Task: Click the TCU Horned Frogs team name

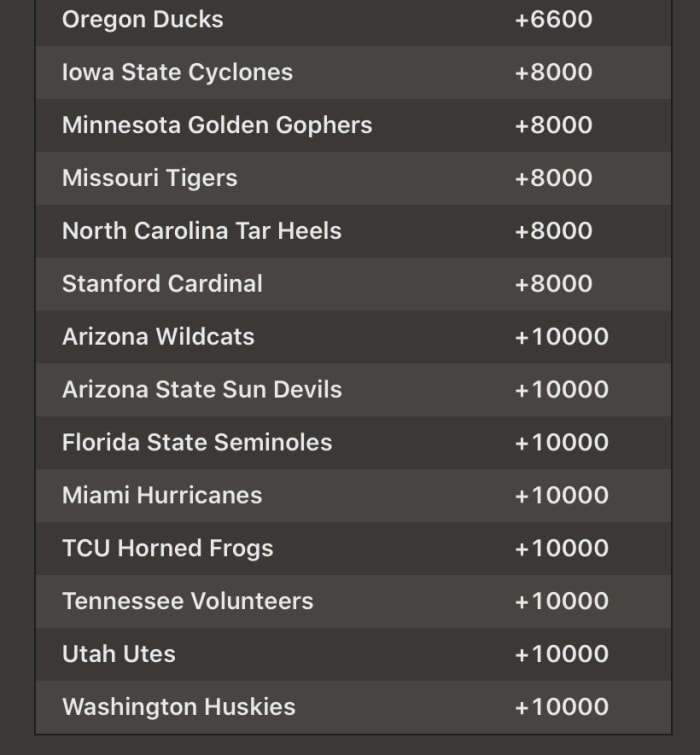Action: coord(167,549)
